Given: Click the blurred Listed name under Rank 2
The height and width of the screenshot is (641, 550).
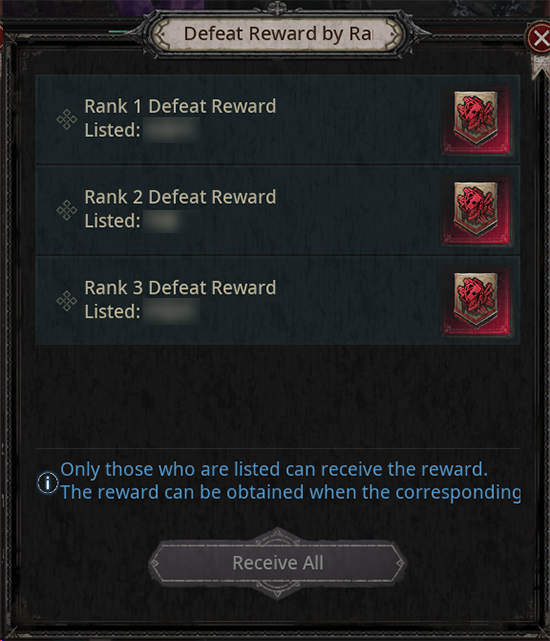Looking at the screenshot, I should pos(162,221).
